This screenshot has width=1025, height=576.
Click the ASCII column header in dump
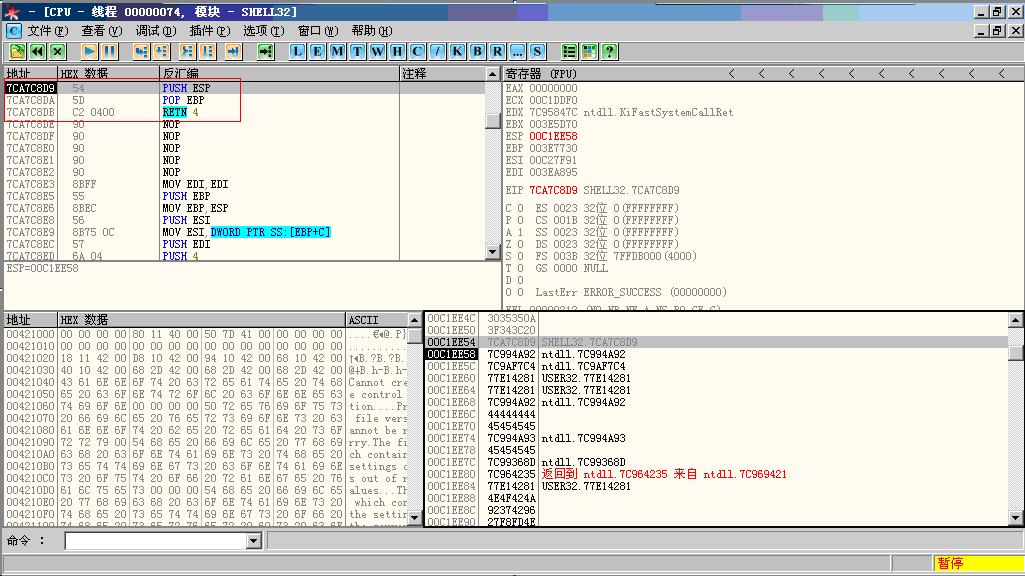tap(377, 320)
